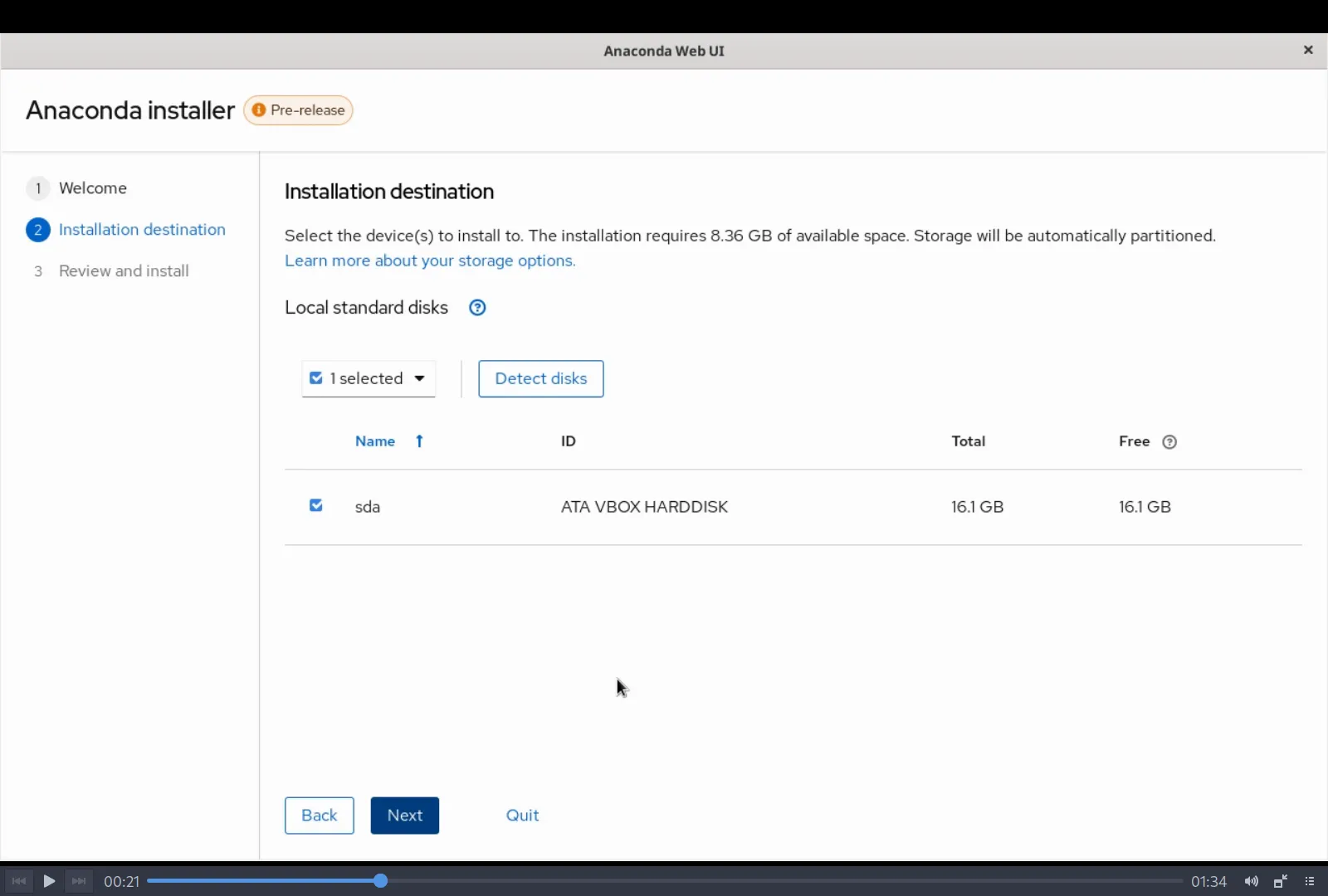Image resolution: width=1328 pixels, height=896 pixels.
Task: Click the Local standard disks help icon
Action: tap(477, 308)
